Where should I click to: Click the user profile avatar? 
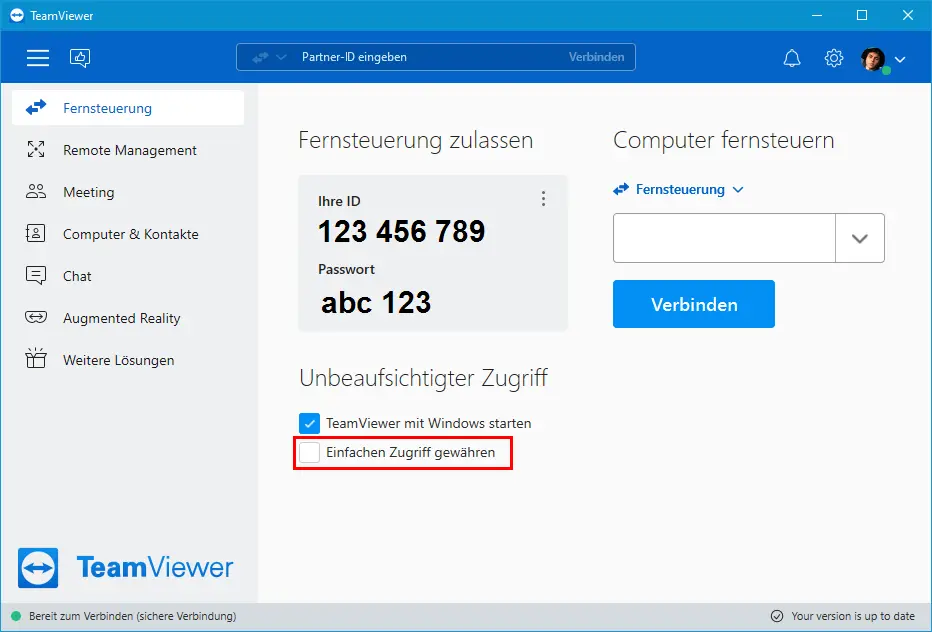[873, 58]
